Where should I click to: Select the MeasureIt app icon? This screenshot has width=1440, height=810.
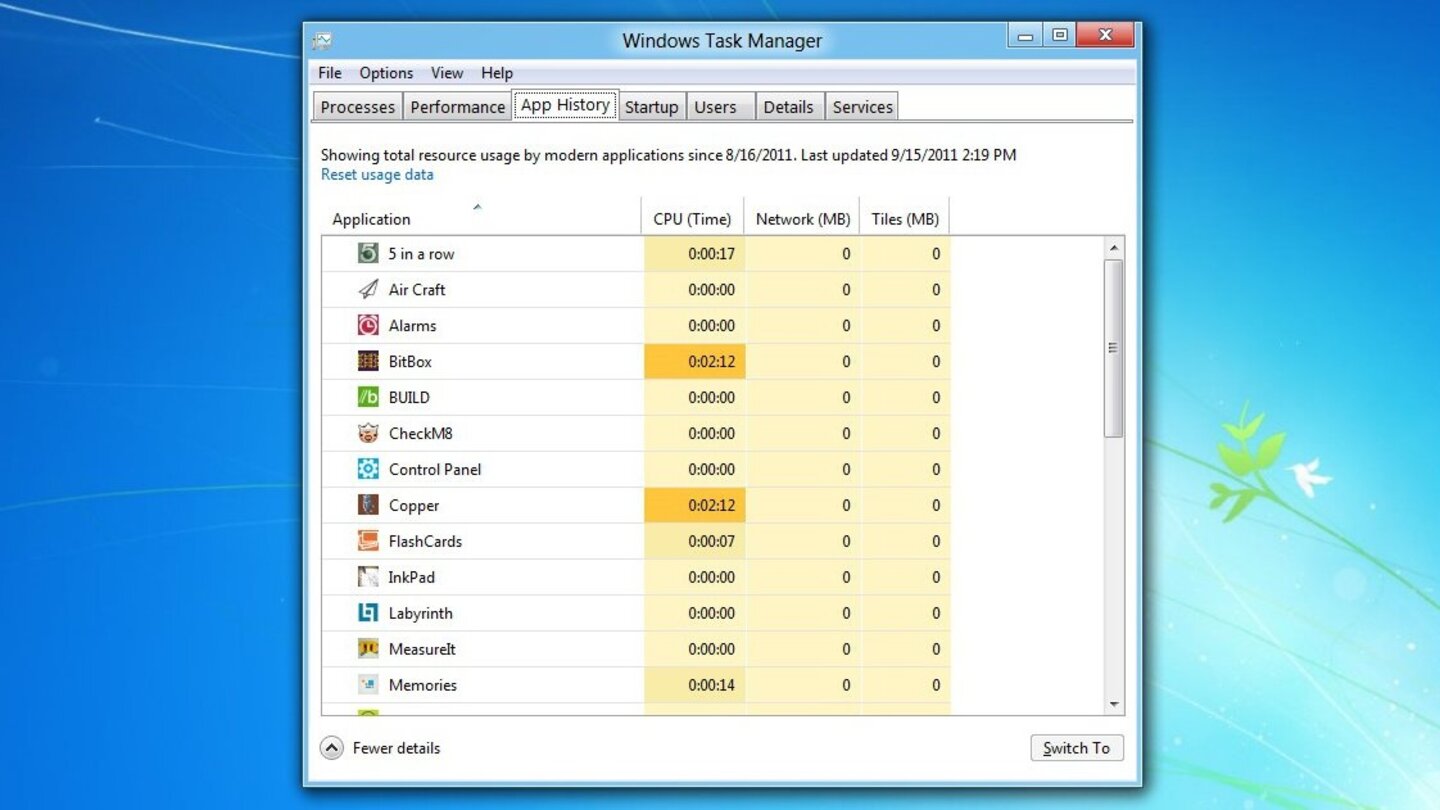pyautogui.click(x=368, y=649)
